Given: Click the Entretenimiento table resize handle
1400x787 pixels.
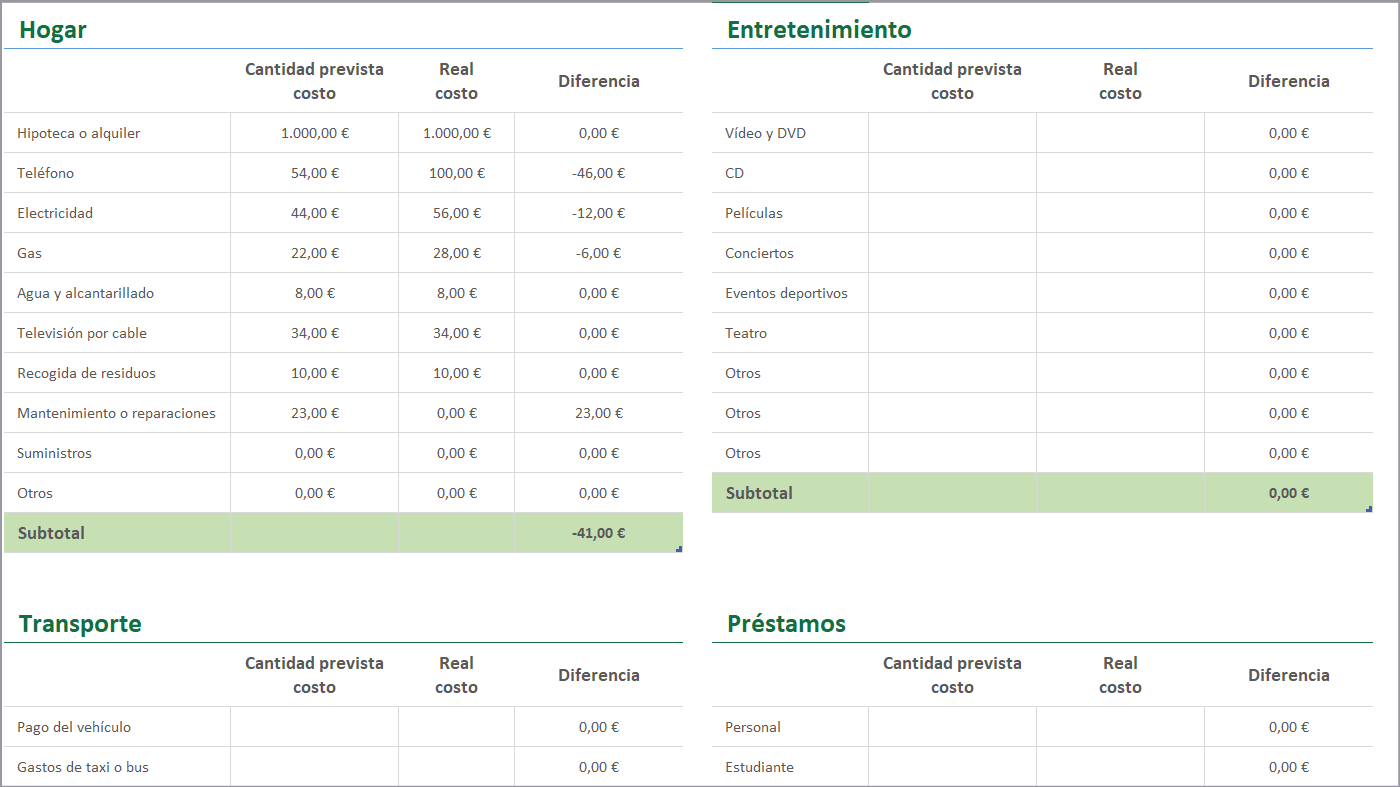Looking at the screenshot, I should coord(1369,509).
